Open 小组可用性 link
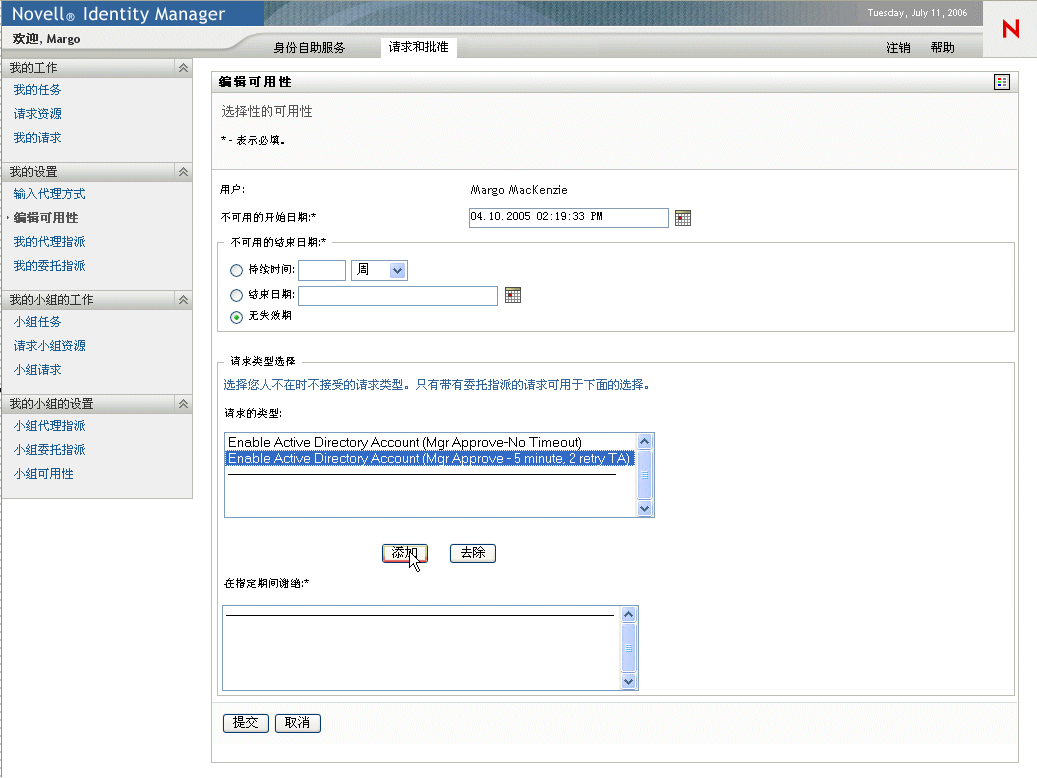This screenshot has height=778, width=1037. pyautogui.click(x=44, y=474)
